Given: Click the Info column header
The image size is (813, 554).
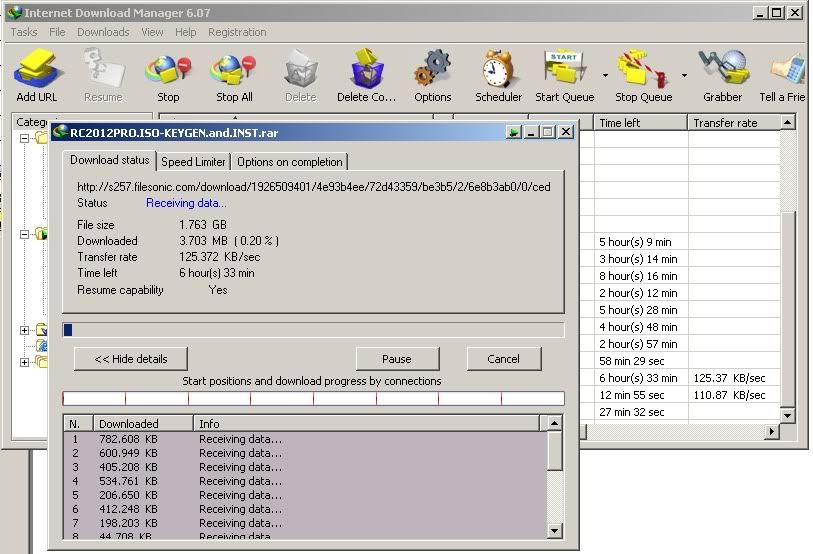Looking at the screenshot, I should pyautogui.click(x=366, y=424).
